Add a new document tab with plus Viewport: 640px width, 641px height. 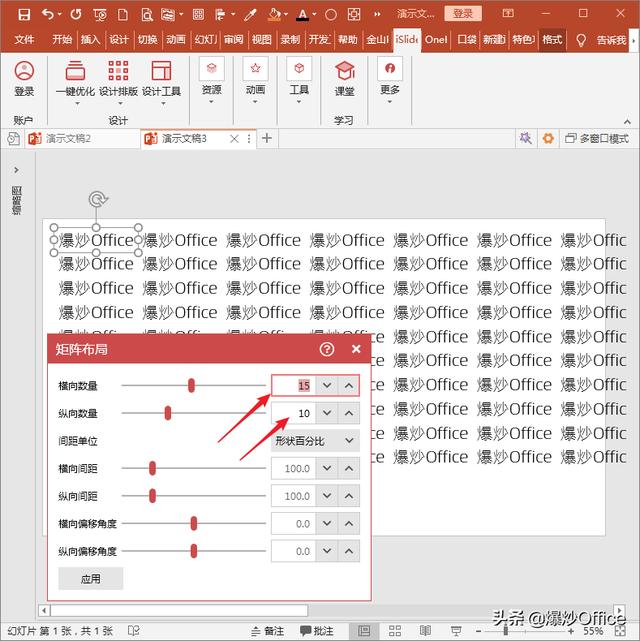tap(266, 138)
